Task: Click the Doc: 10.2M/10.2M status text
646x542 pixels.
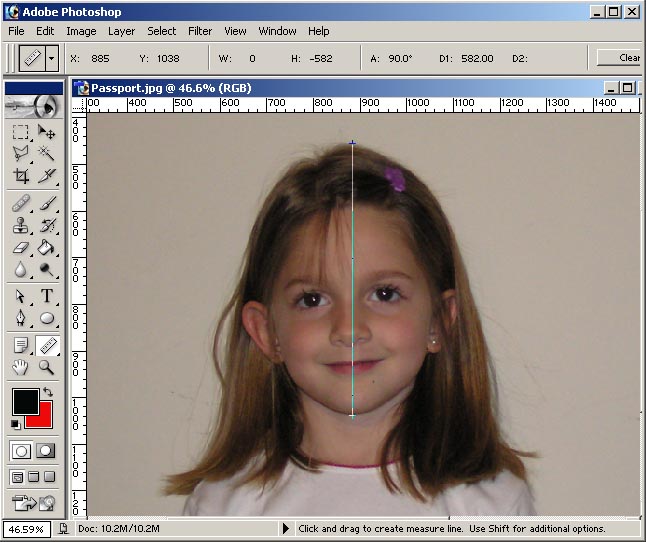Action: coord(119,528)
